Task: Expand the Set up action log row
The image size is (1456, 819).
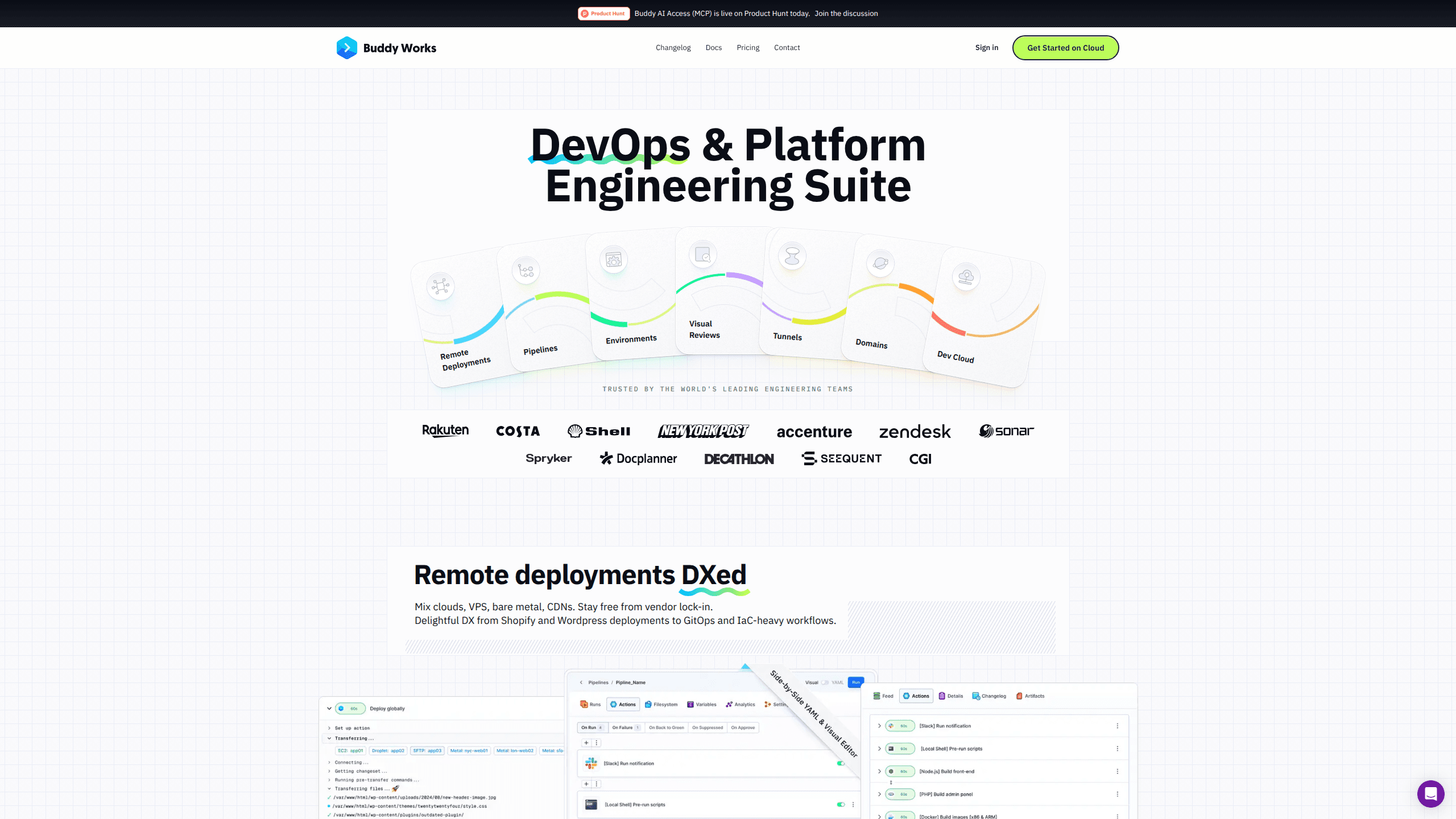Action: pyautogui.click(x=329, y=728)
